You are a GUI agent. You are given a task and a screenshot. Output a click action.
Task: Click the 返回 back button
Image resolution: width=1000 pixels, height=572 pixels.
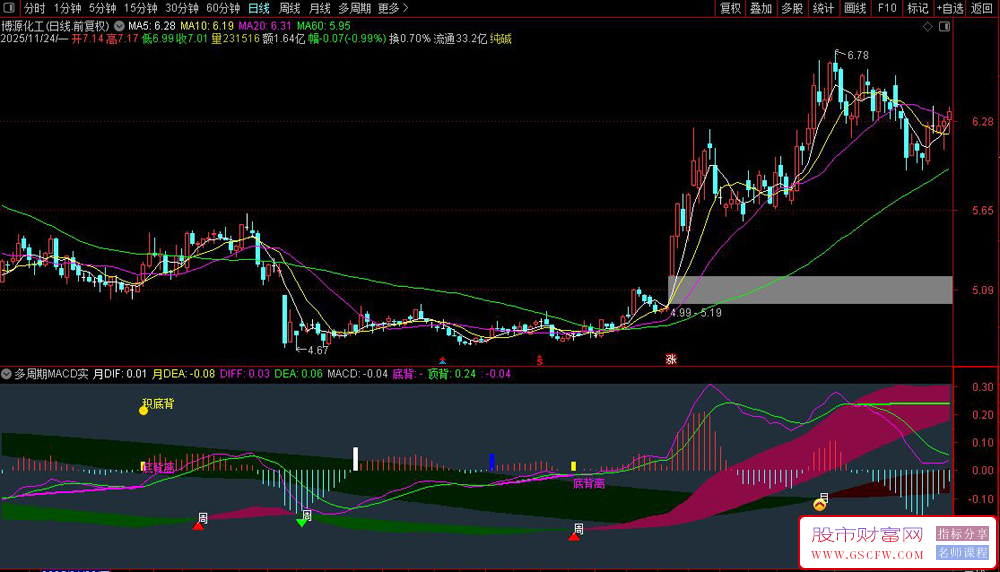[982, 8]
